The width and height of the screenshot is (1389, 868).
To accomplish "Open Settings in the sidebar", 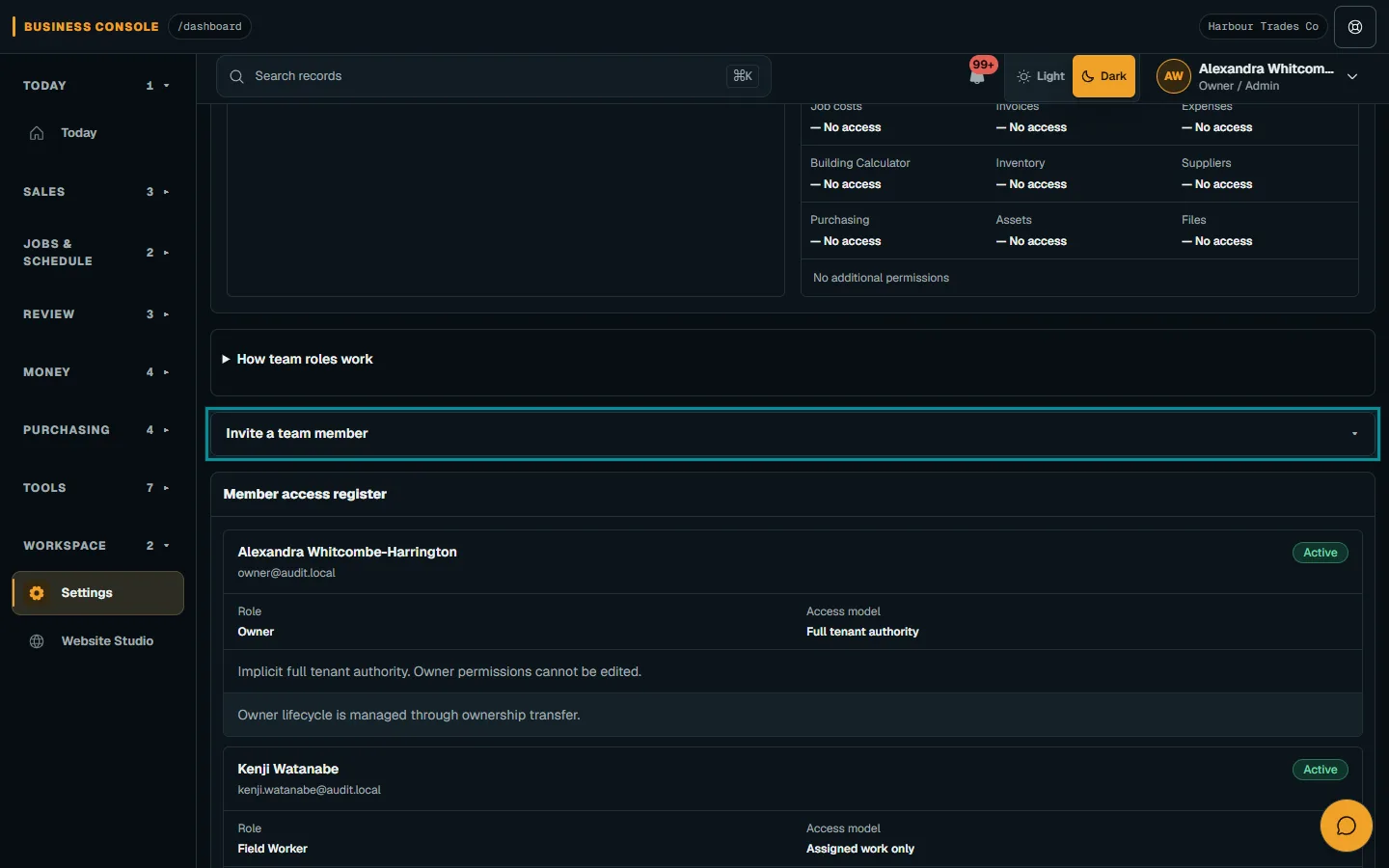I will 97,593.
